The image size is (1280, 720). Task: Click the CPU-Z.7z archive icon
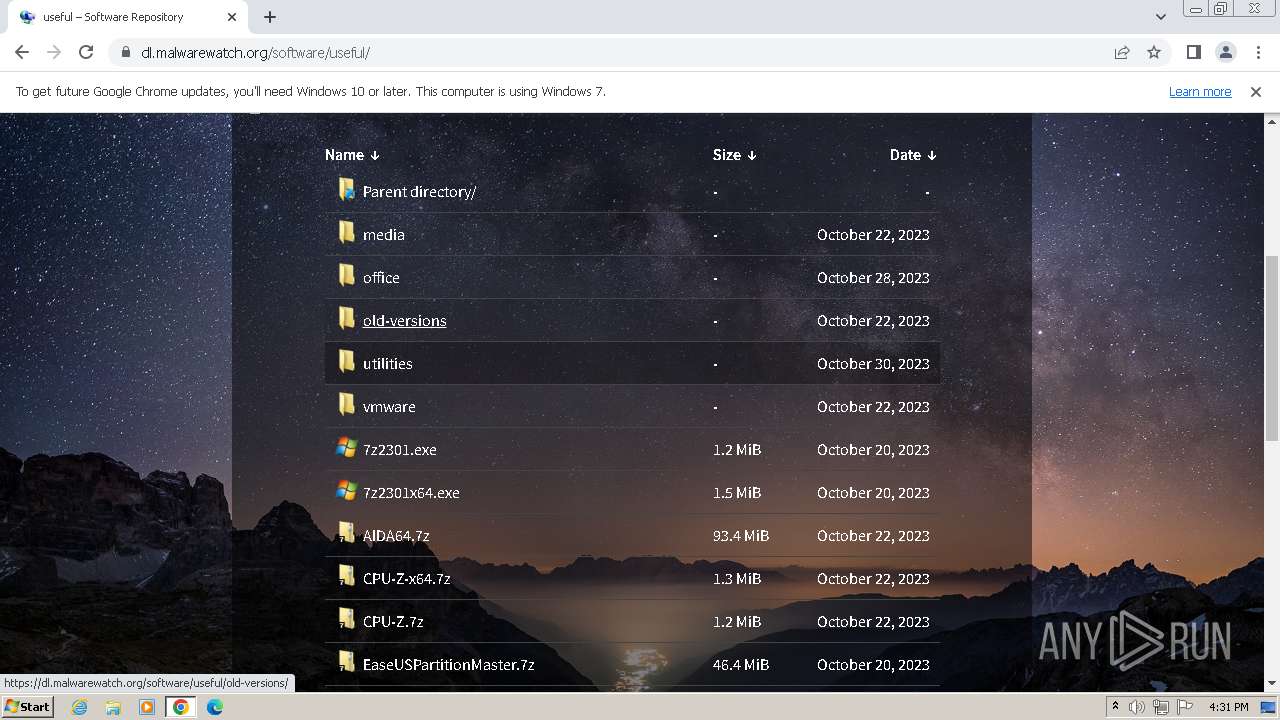pos(346,620)
